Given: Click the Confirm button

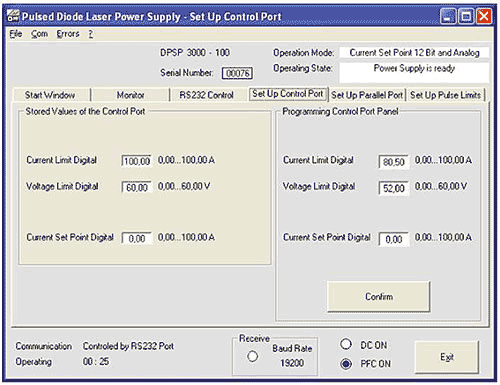Looking at the screenshot, I should 379,297.
